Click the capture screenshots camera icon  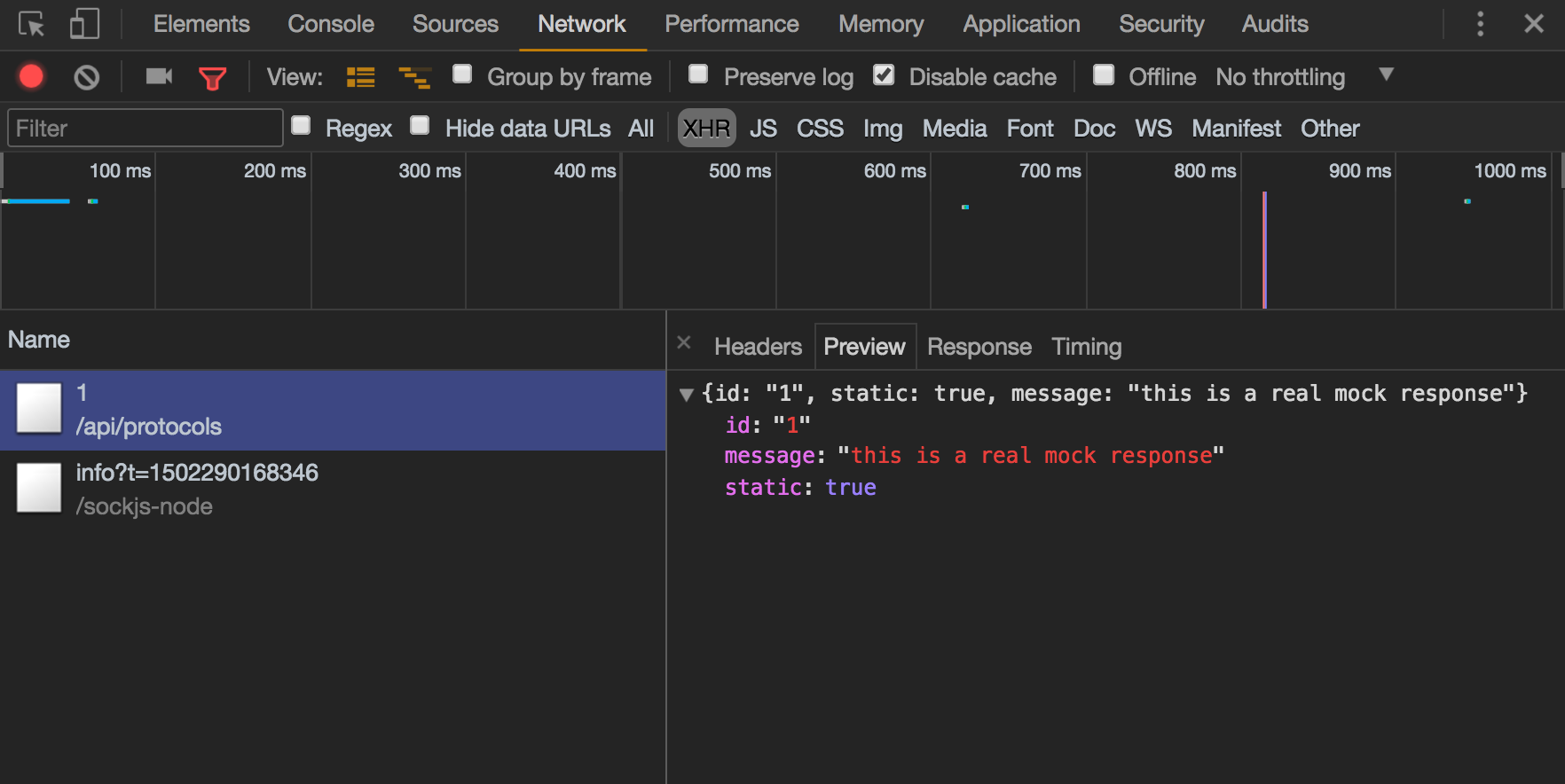point(159,77)
